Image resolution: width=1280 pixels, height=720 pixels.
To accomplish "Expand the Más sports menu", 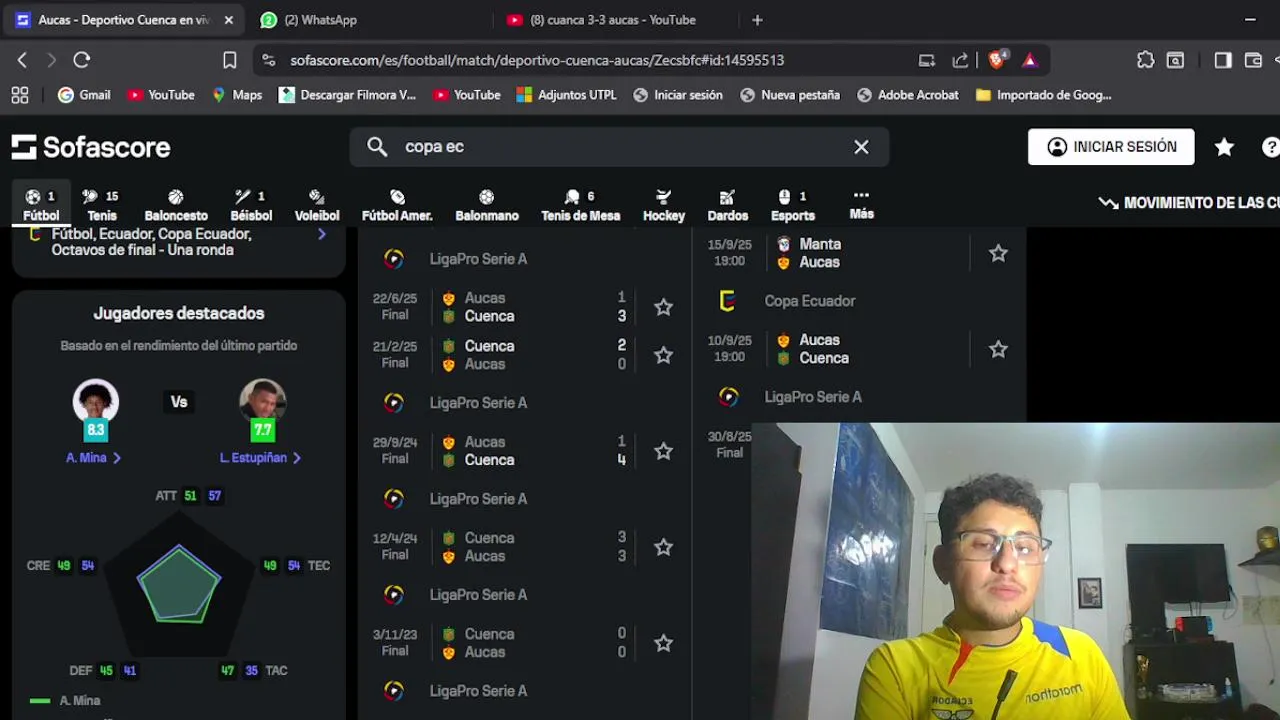I will click(861, 204).
